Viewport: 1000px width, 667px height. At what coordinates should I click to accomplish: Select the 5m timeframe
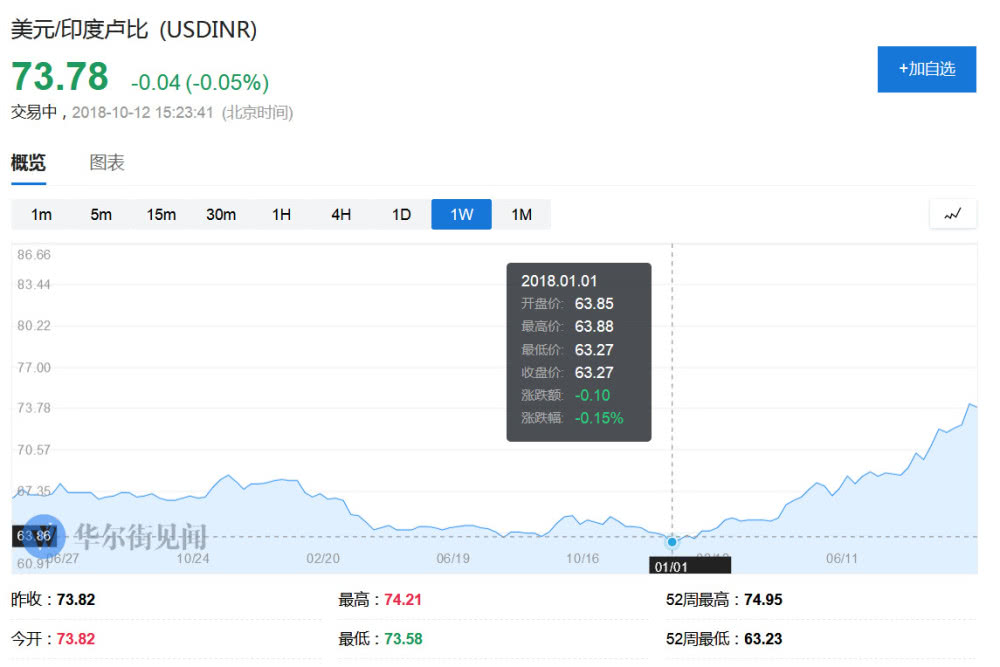pyautogui.click(x=101, y=214)
